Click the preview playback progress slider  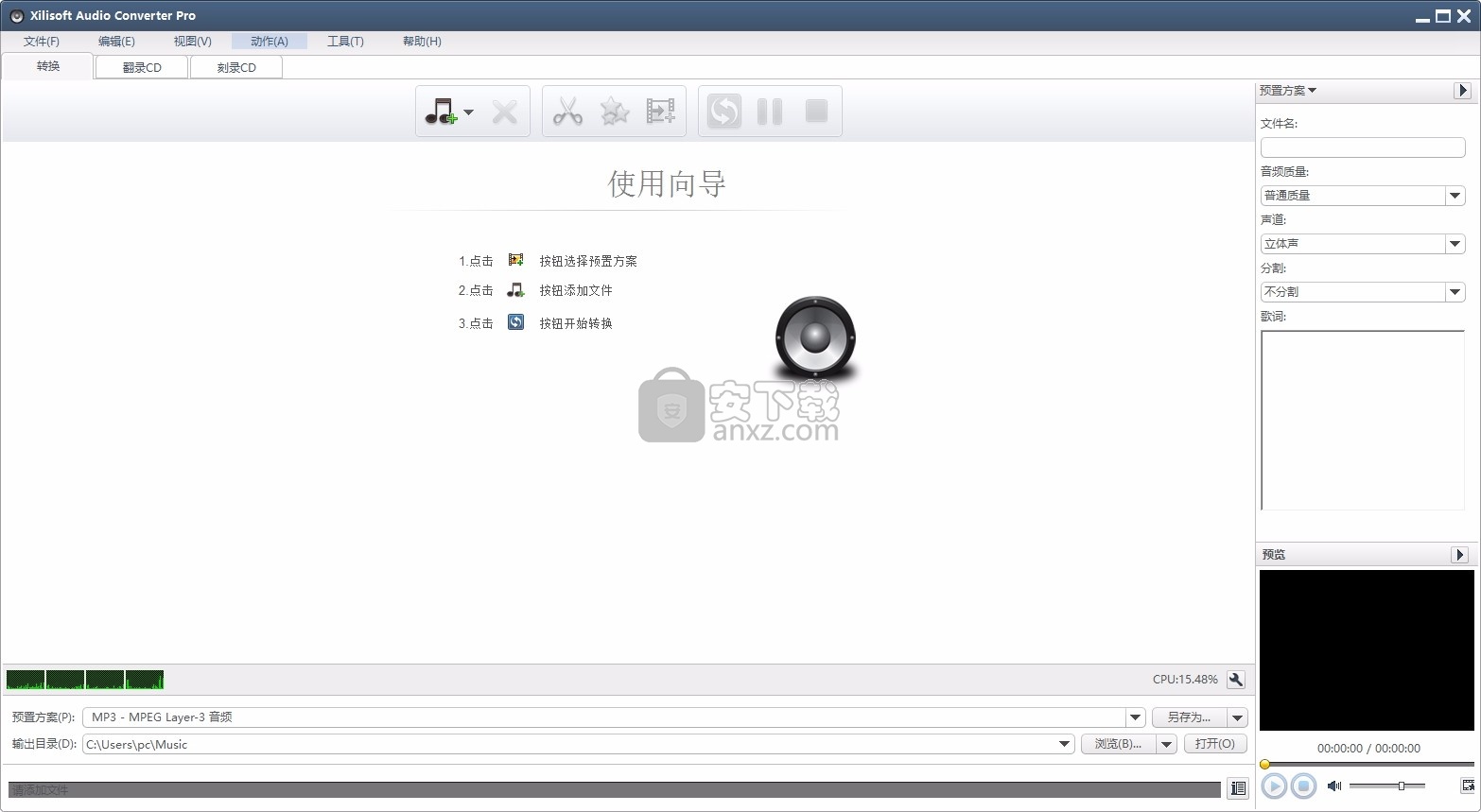coord(1367,764)
